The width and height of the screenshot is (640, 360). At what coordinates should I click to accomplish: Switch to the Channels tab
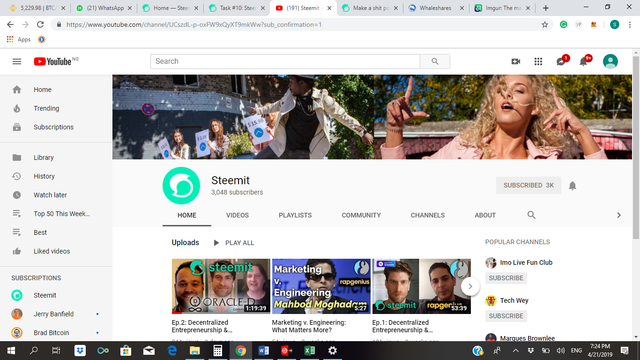pyautogui.click(x=427, y=215)
